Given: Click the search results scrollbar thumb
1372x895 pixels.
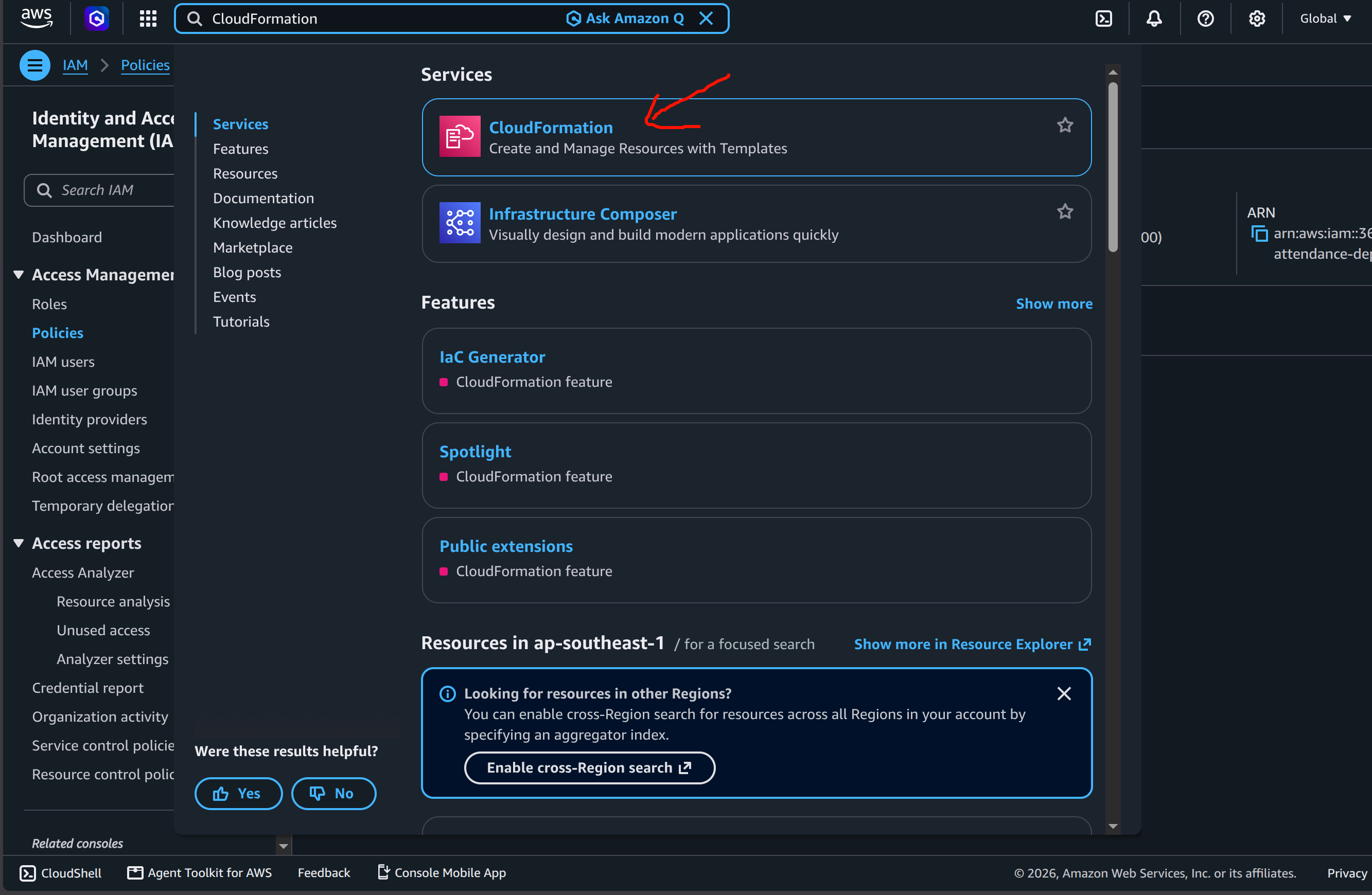Looking at the screenshot, I should pyautogui.click(x=1113, y=167).
